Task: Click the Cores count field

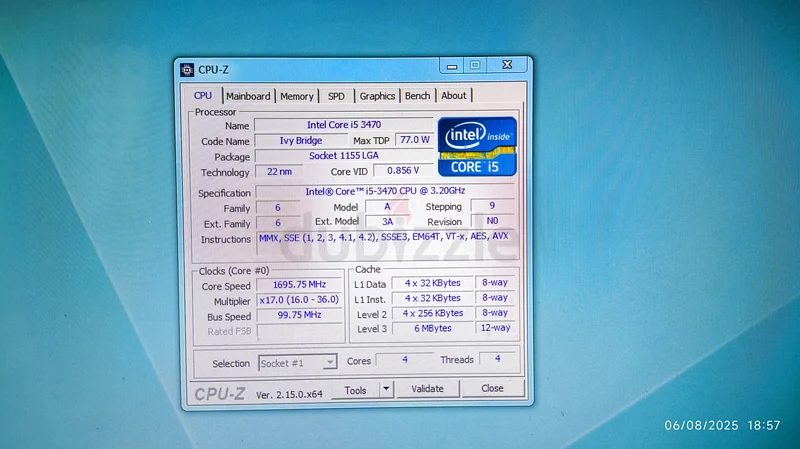Action: pos(405,360)
